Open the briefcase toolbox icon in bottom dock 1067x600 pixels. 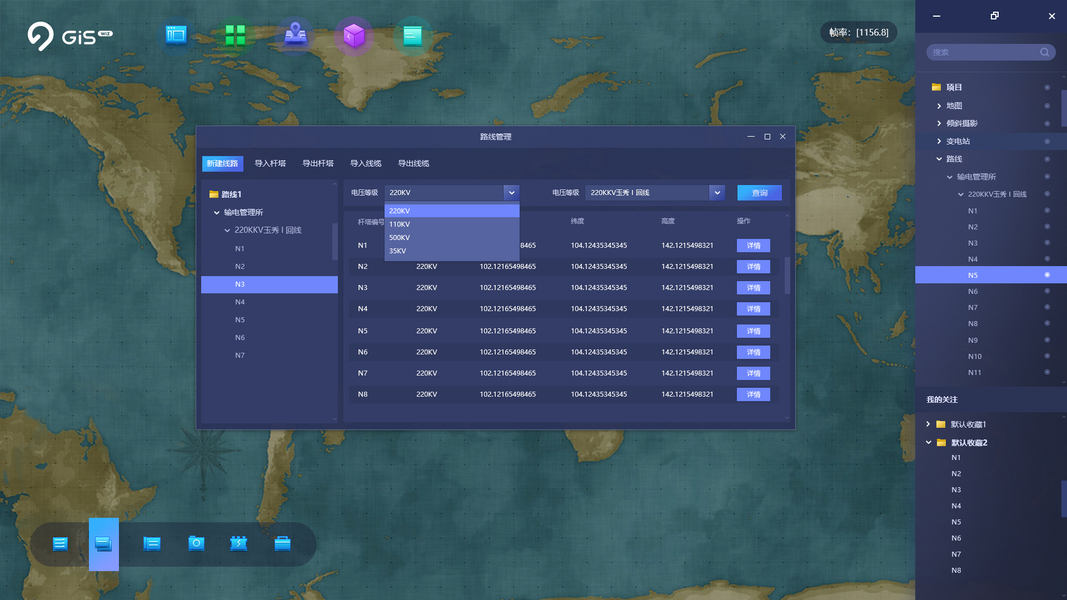[282, 543]
